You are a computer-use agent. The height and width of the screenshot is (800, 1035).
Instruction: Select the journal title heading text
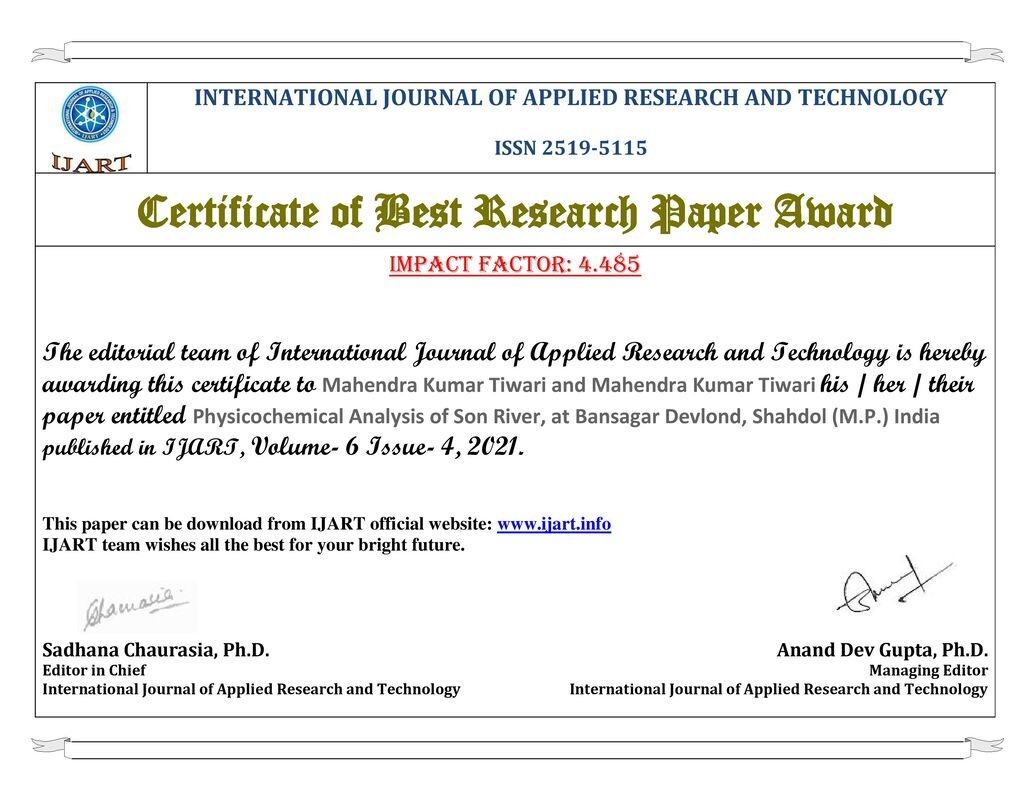[570, 98]
